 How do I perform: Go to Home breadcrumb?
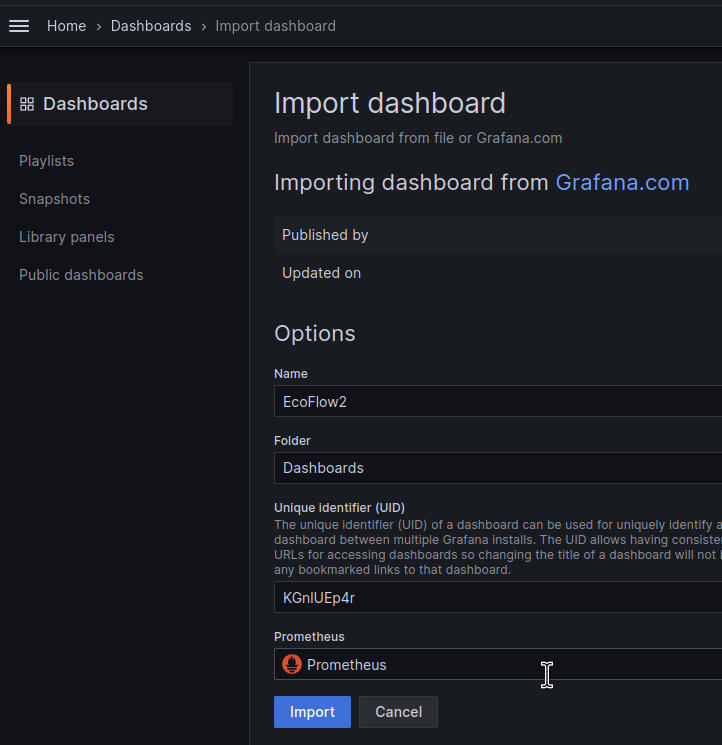point(66,26)
